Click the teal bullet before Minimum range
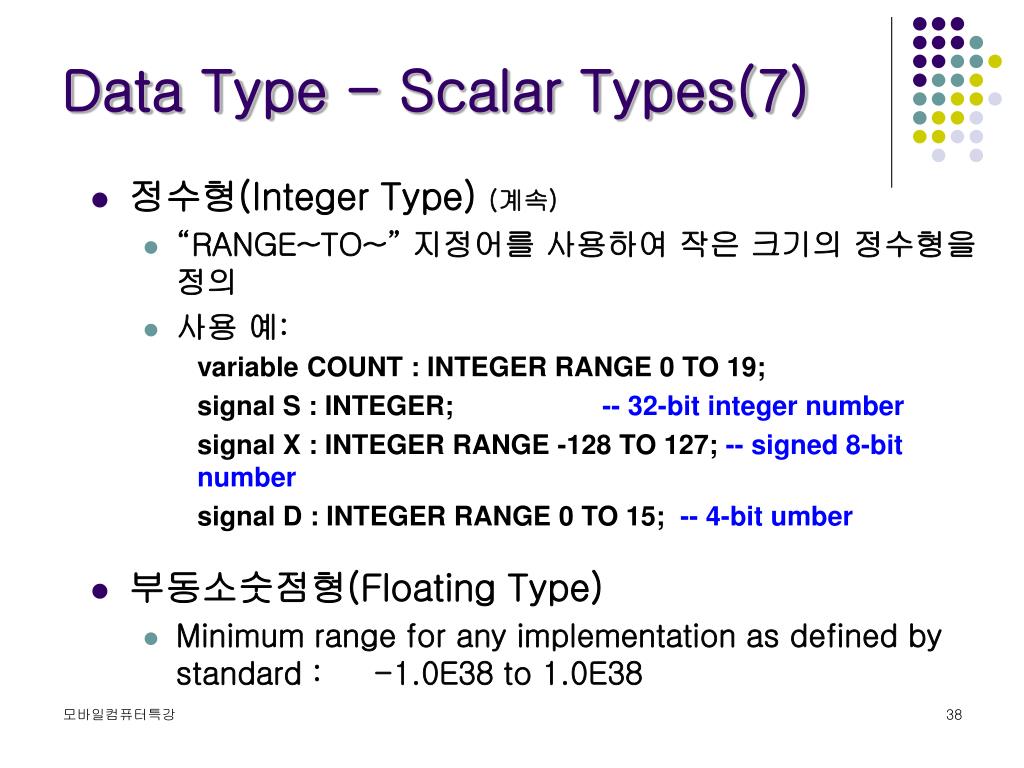 152,639
